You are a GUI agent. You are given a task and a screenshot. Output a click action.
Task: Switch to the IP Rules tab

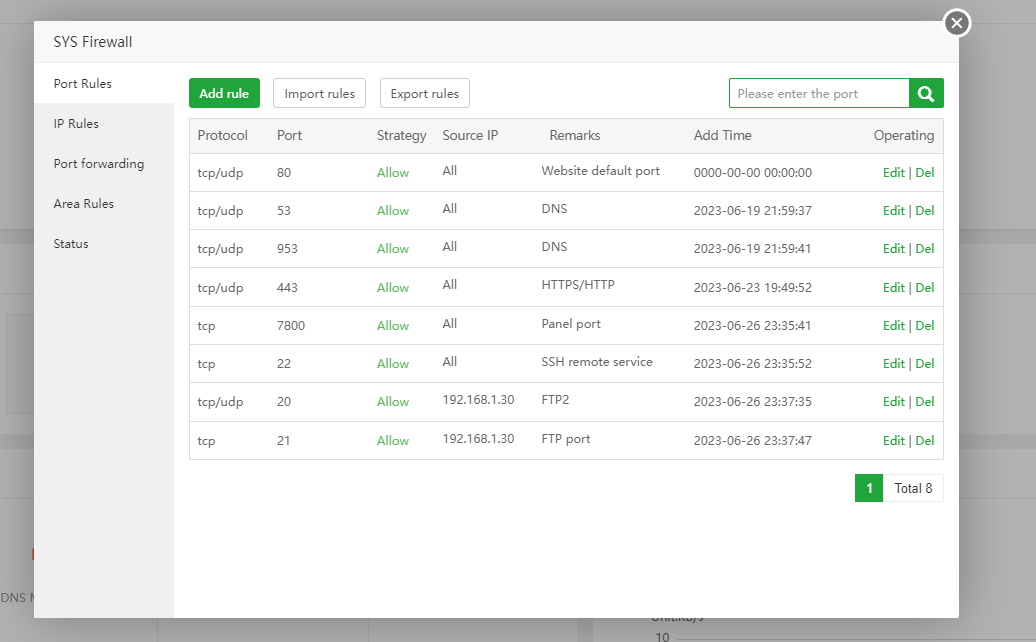click(x=76, y=124)
